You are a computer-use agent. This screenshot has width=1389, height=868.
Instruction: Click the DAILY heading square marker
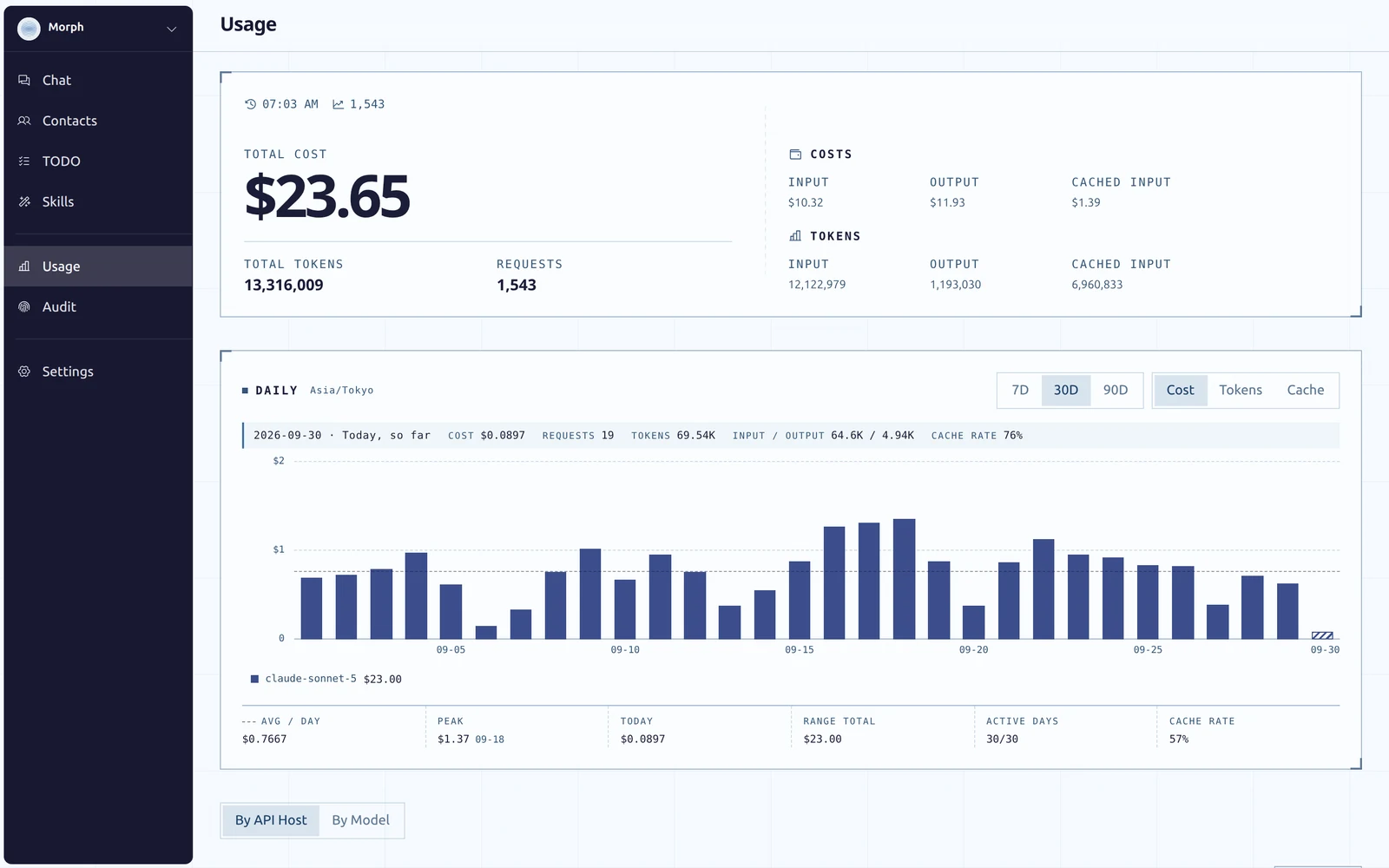coord(245,391)
